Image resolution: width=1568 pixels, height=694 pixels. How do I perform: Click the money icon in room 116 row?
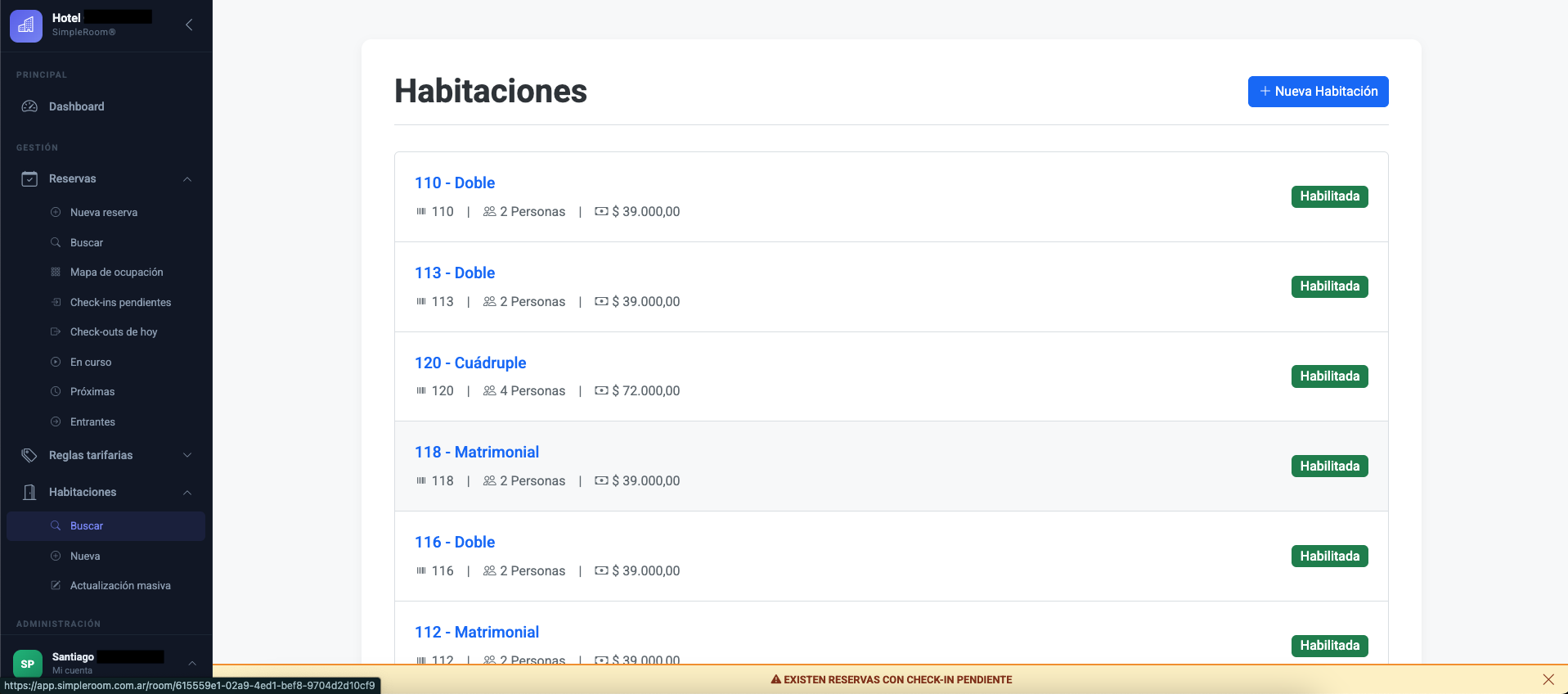(x=601, y=570)
